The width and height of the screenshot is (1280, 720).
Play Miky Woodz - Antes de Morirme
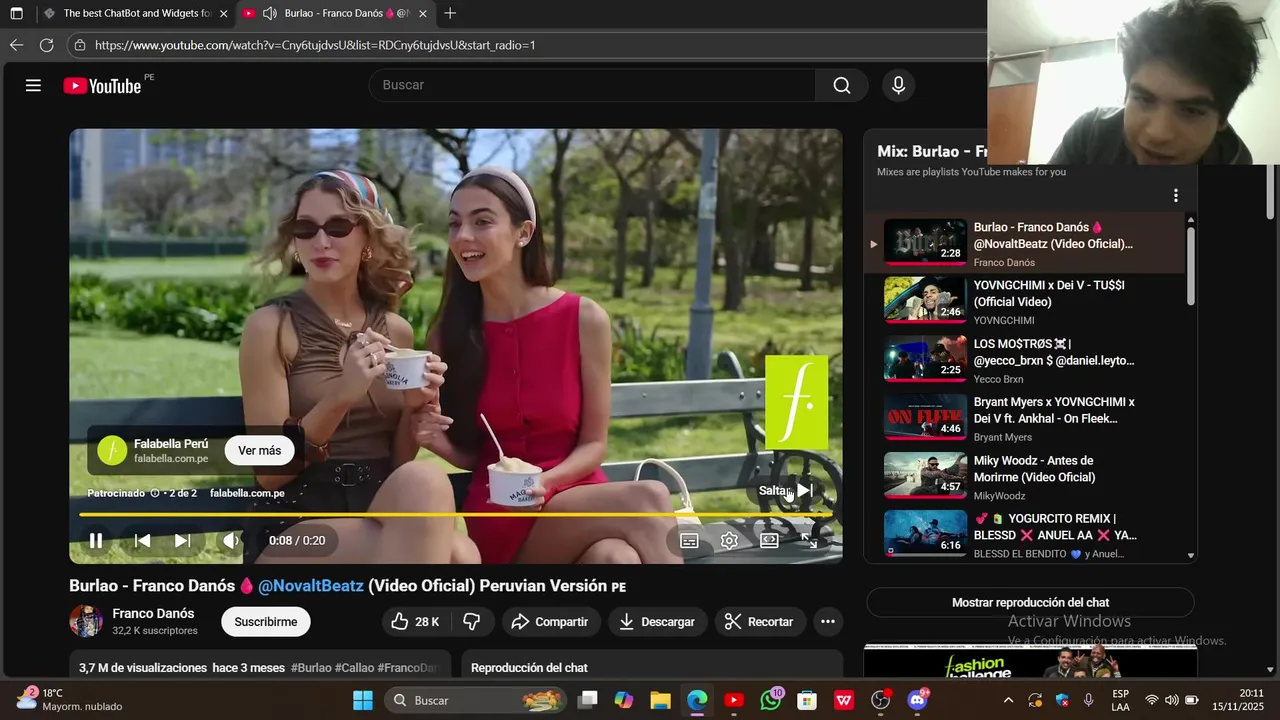coord(1025,477)
